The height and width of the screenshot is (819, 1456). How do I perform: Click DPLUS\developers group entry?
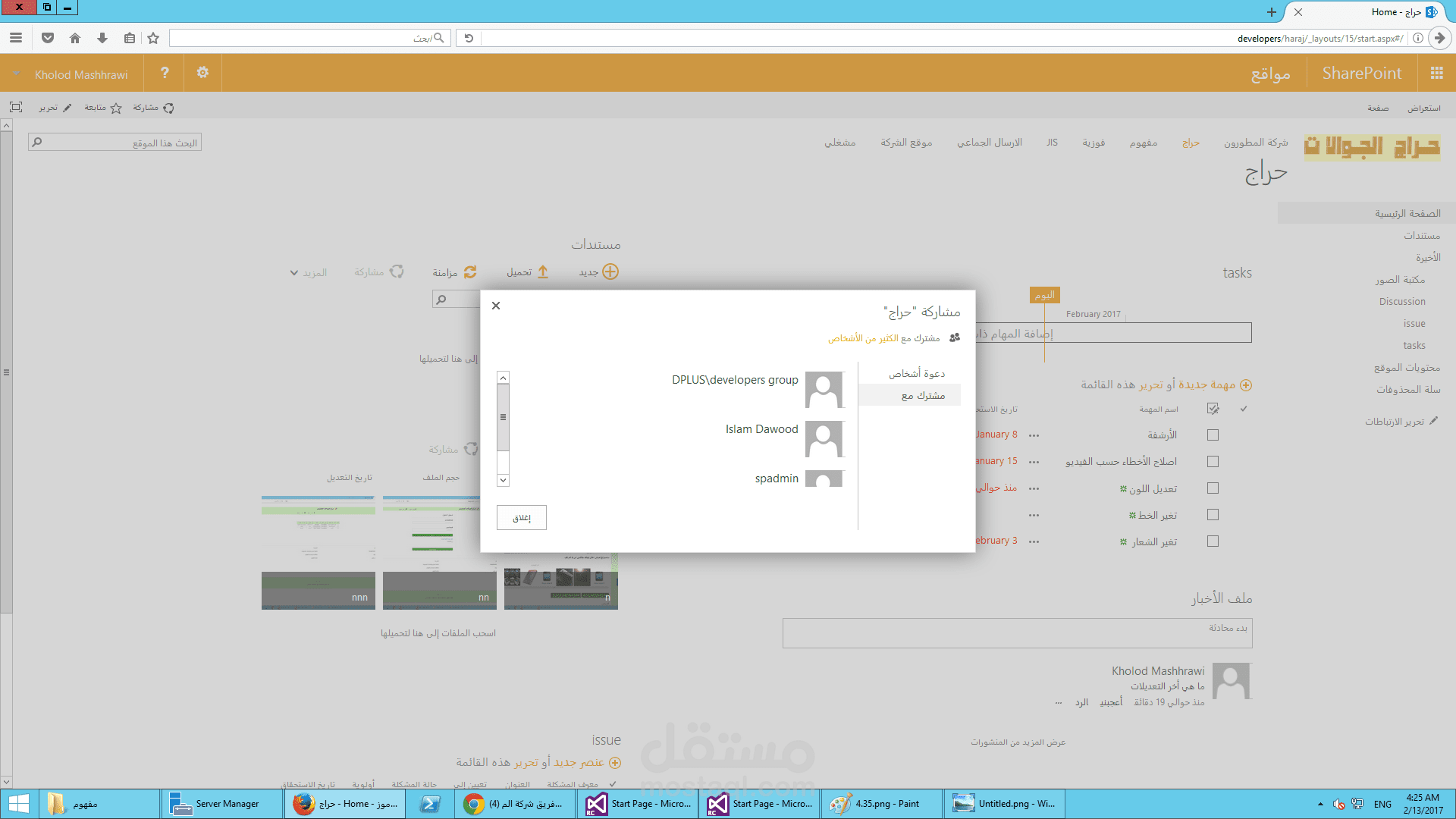[735, 380]
